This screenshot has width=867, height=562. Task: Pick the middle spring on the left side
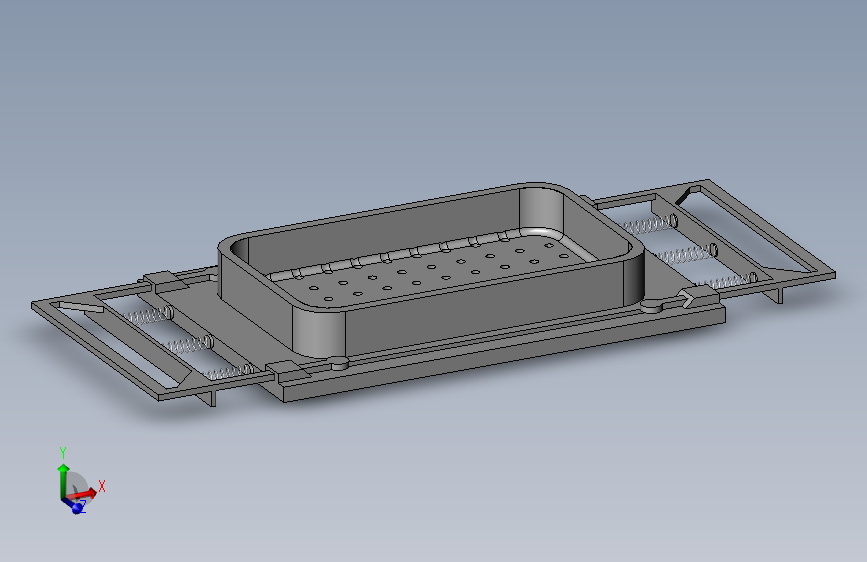click(x=190, y=345)
